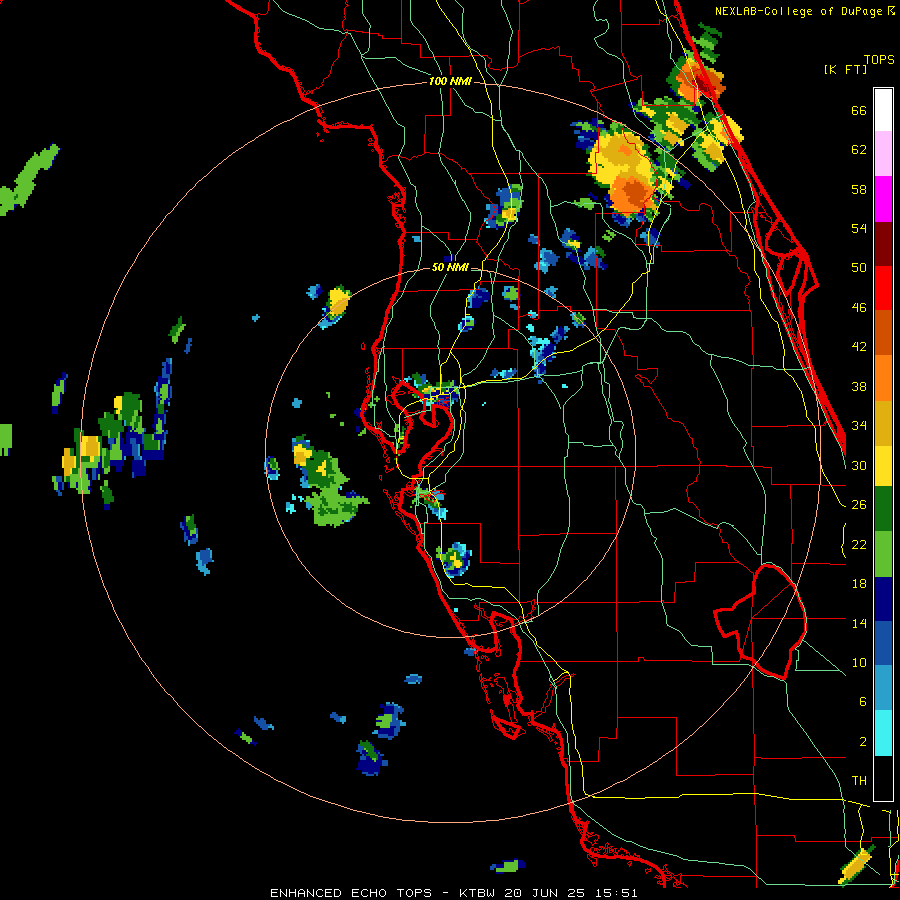The width and height of the screenshot is (900, 900).
Task: Select the maroon legend color block
Action: point(883,244)
